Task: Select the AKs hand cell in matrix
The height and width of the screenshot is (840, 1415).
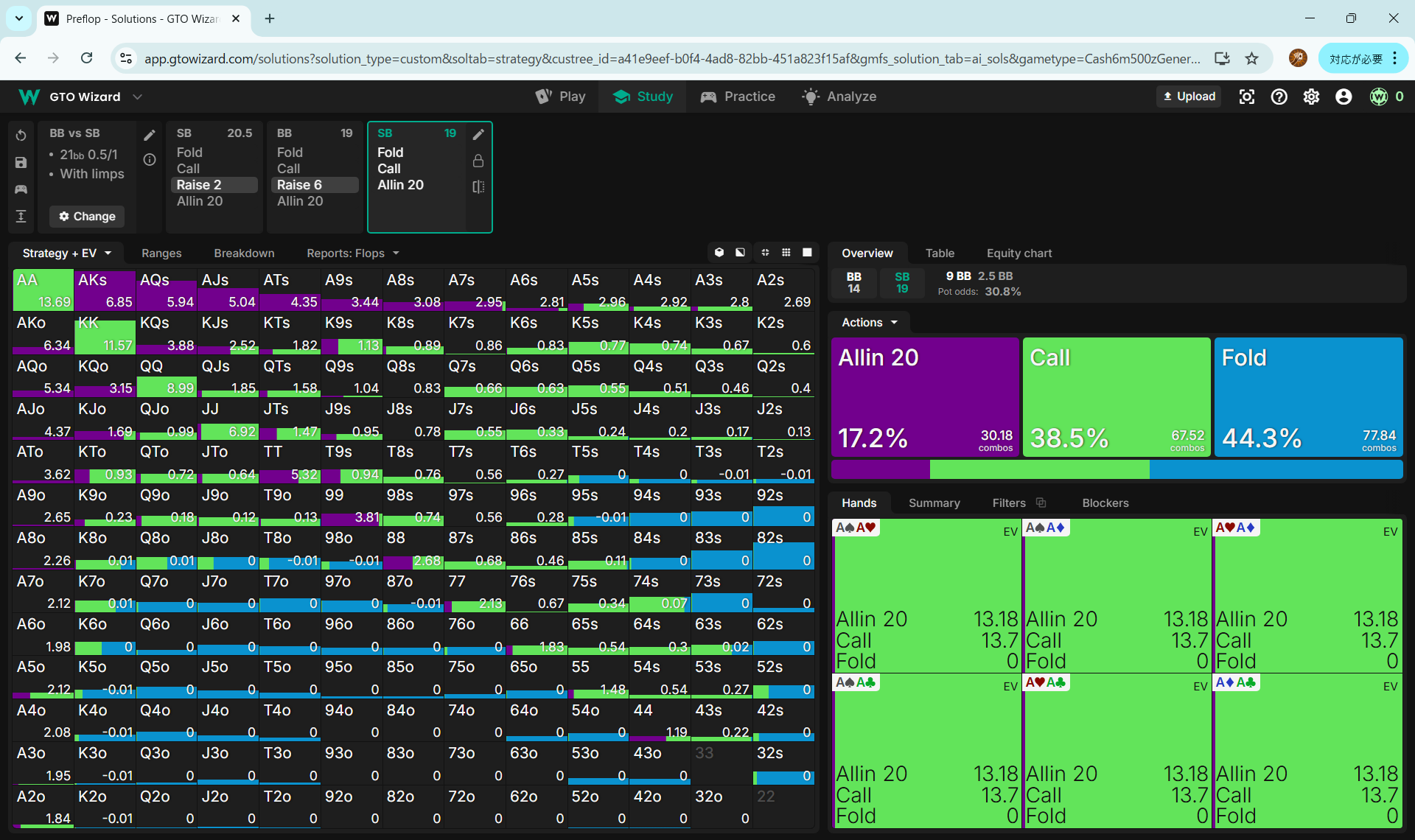Action: coord(105,290)
